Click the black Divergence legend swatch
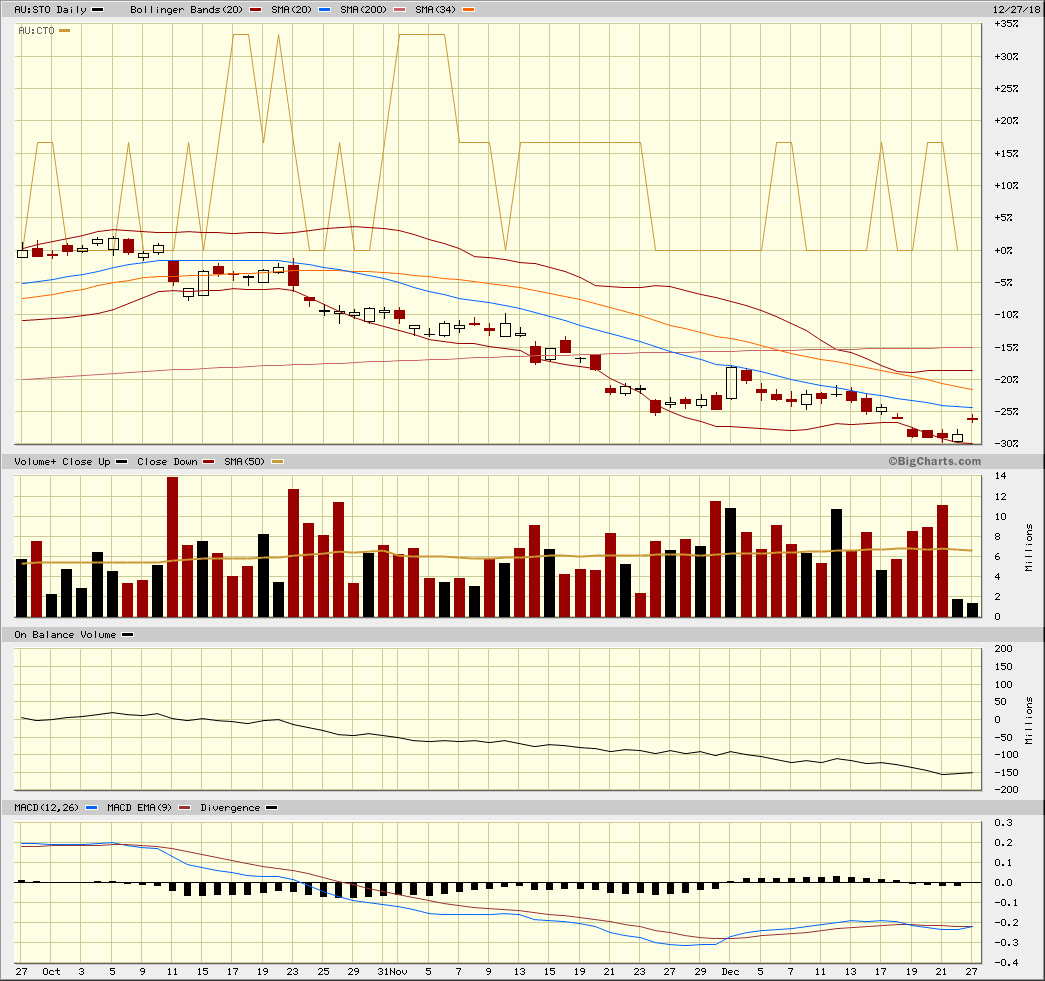Screen dimensions: 1045x981 [x=271, y=808]
